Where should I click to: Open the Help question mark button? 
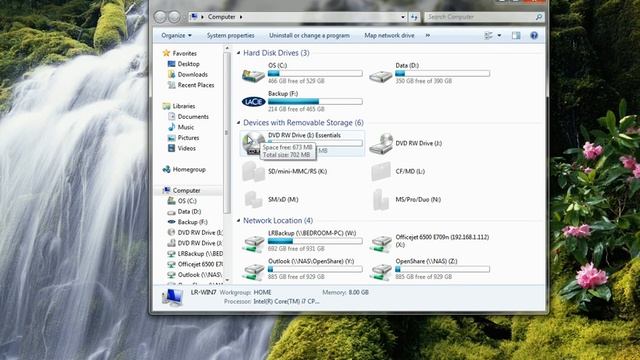534,36
